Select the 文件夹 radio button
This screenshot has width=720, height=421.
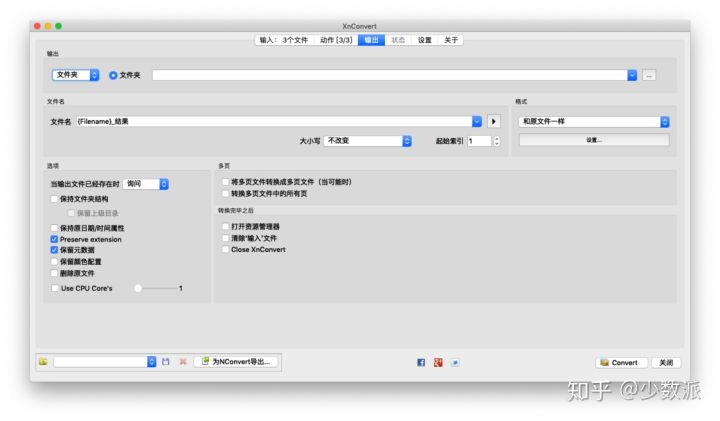(x=113, y=75)
